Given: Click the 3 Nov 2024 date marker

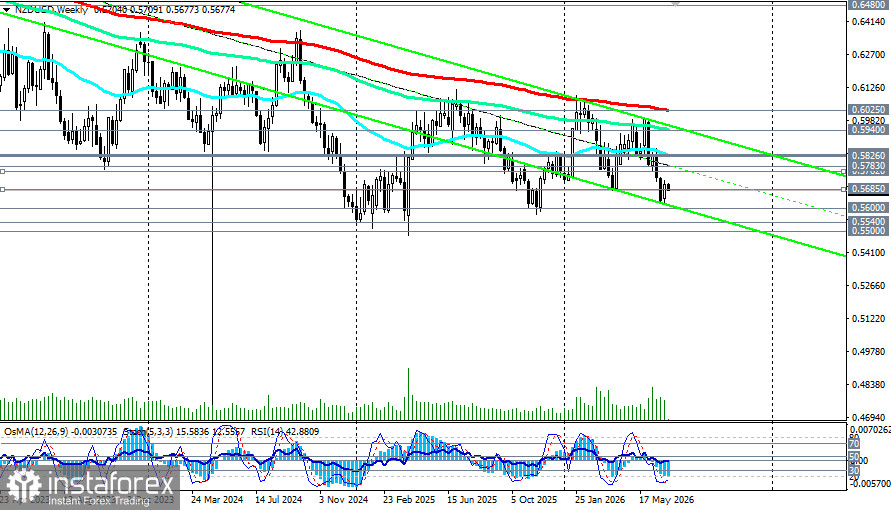Looking at the screenshot, I should pos(344,500).
